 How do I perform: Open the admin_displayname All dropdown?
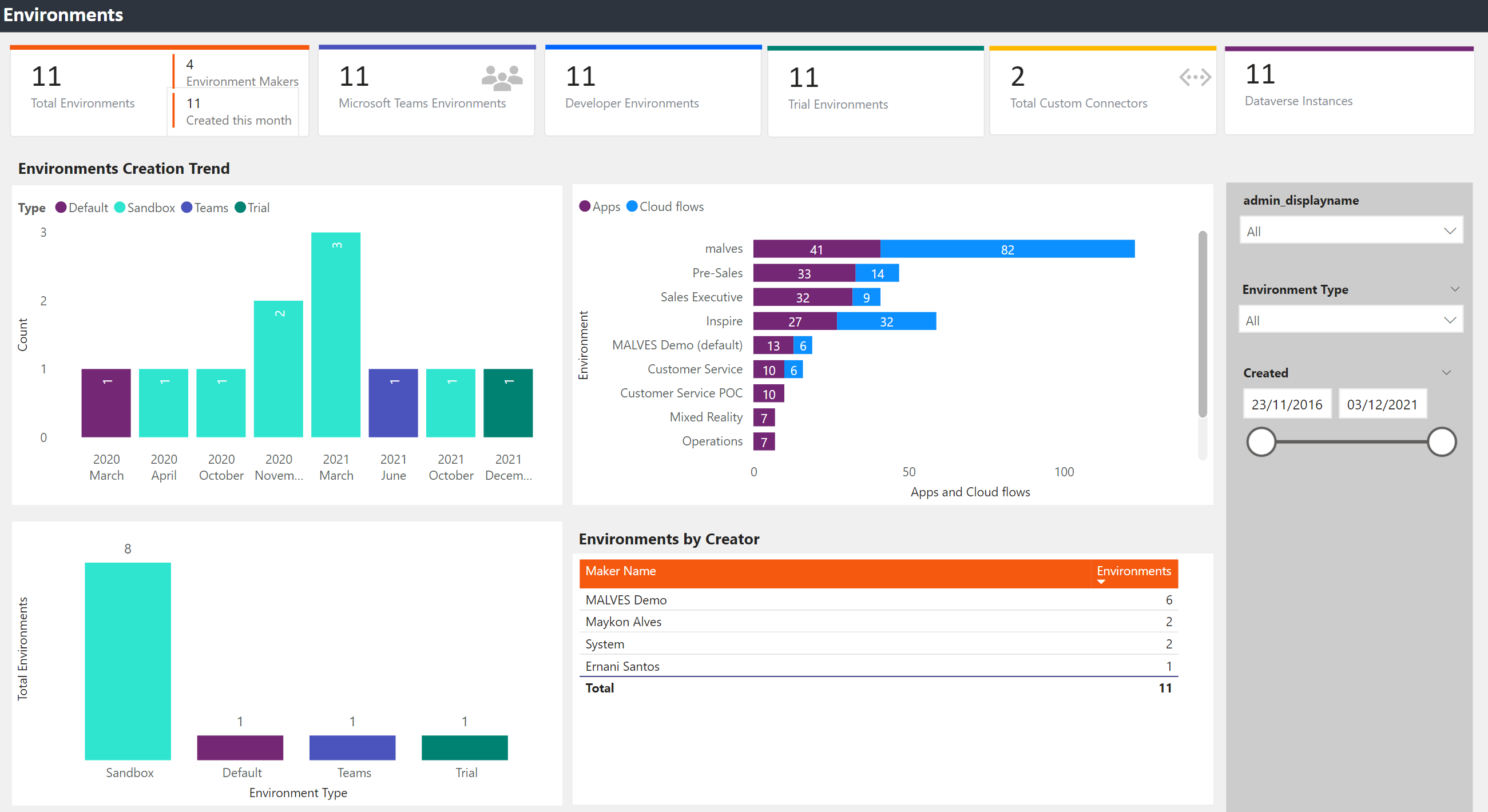point(1351,230)
